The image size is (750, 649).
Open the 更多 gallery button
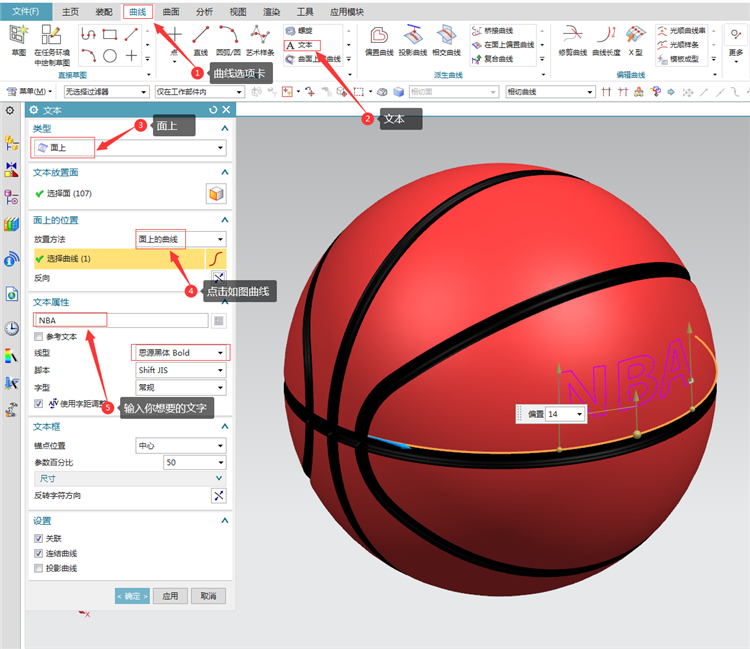pyautogui.click(x=736, y=43)
